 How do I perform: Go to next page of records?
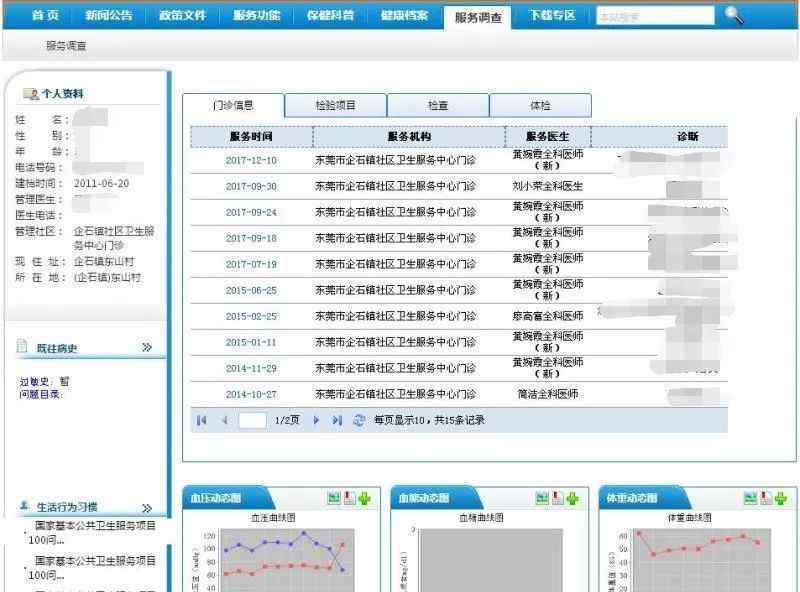316,421
